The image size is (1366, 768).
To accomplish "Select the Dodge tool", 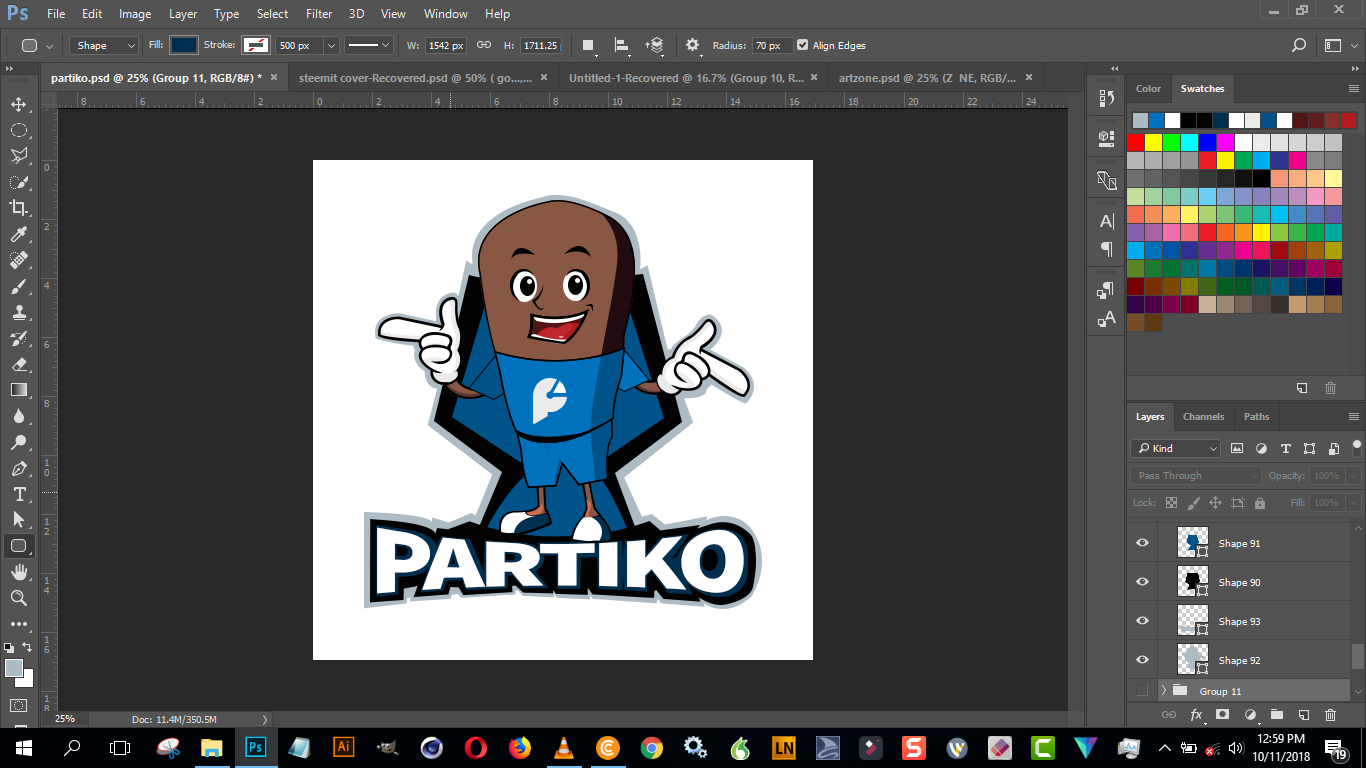I will point(19,442).
